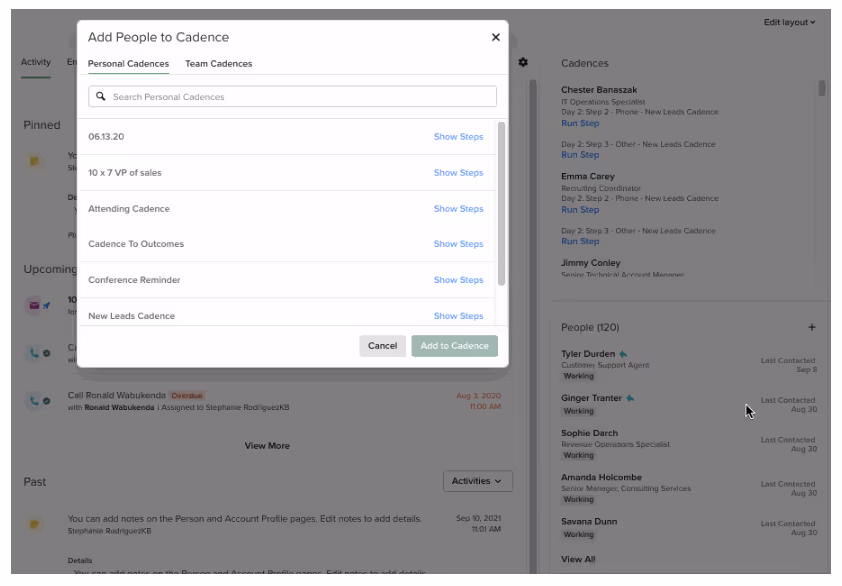Click the Overdue badge on Ronald call
Image resolution: width=842 pixels, height=586 pixels.
pyautogui.click(x=187, y=396)
